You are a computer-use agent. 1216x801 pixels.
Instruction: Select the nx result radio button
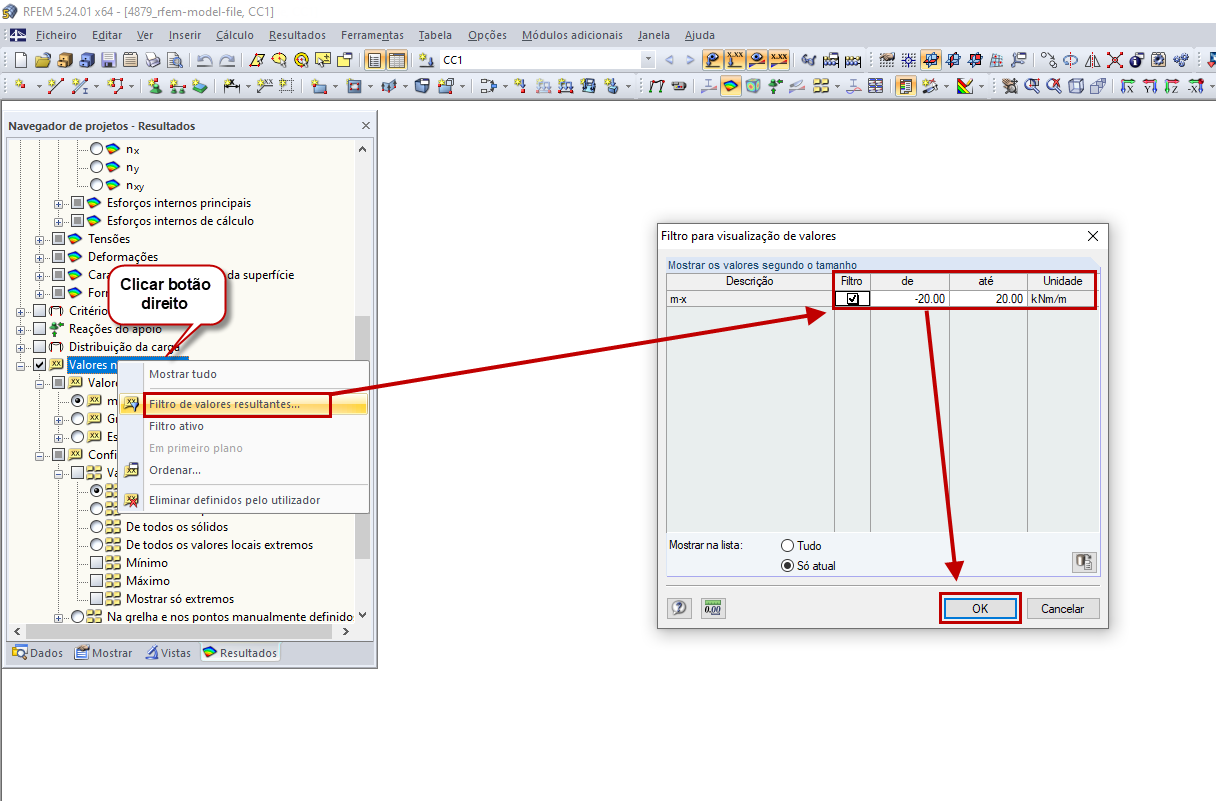click(x=96, y=149)
